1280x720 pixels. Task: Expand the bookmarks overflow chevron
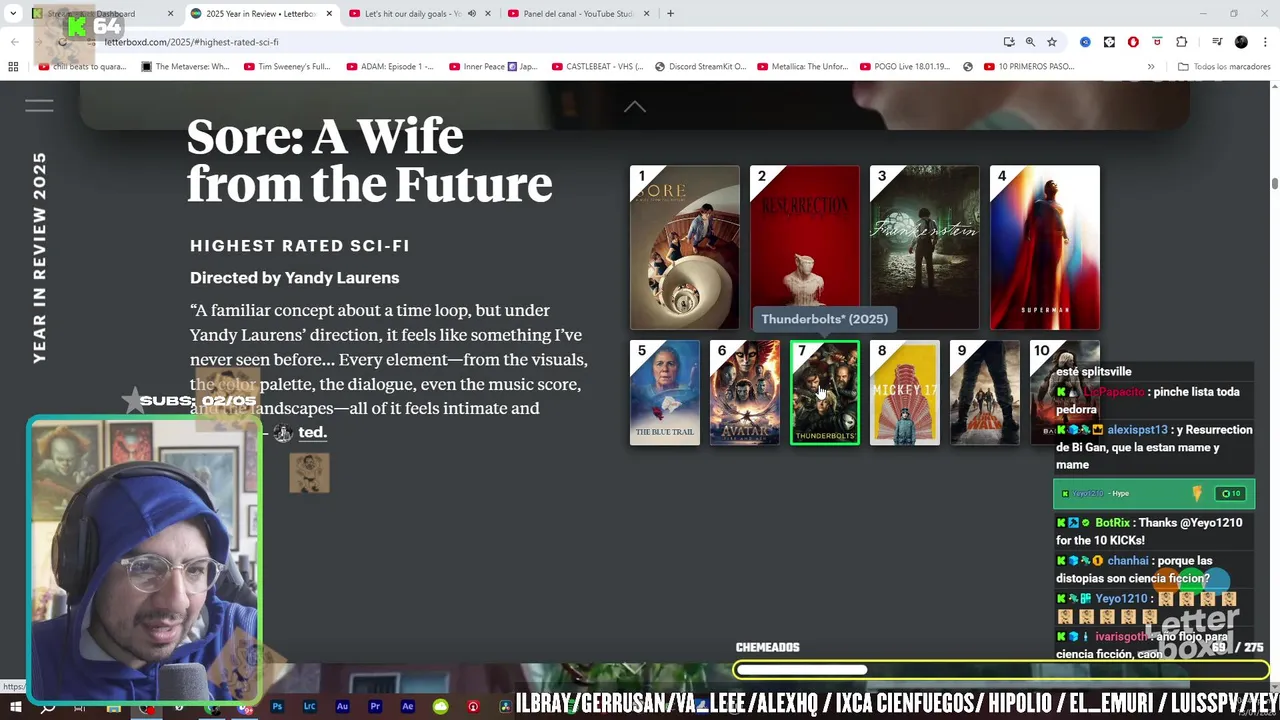pyautogui.click(x=1151, y=67)
